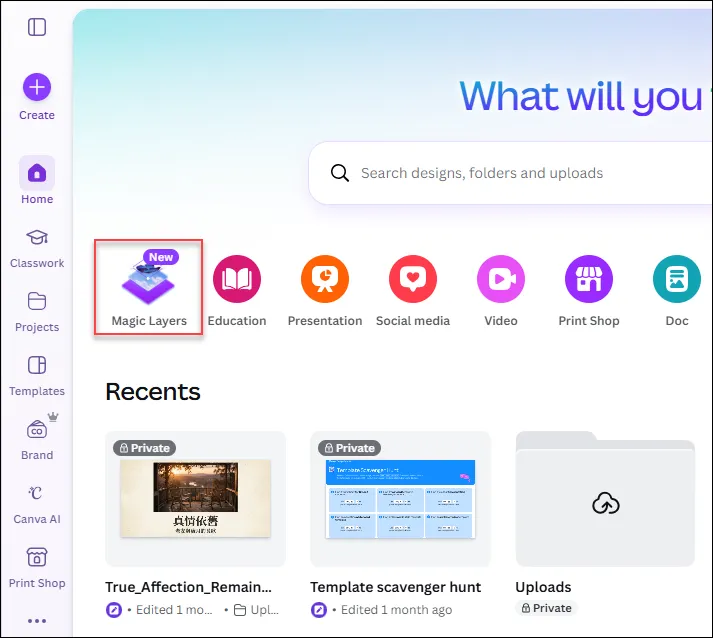Click the Private label under Uploads
This screenshot has width=713, height=638.
coord(546,608)
